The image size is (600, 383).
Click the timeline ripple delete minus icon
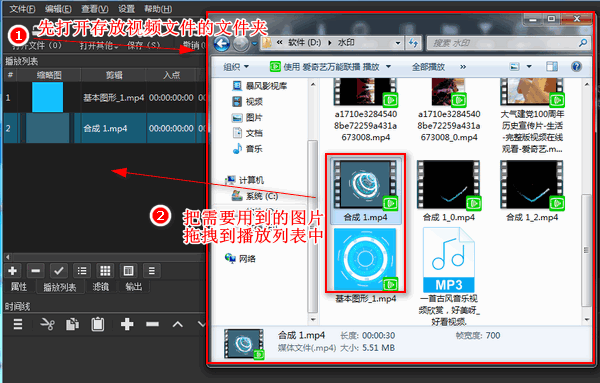click(152, 324)
